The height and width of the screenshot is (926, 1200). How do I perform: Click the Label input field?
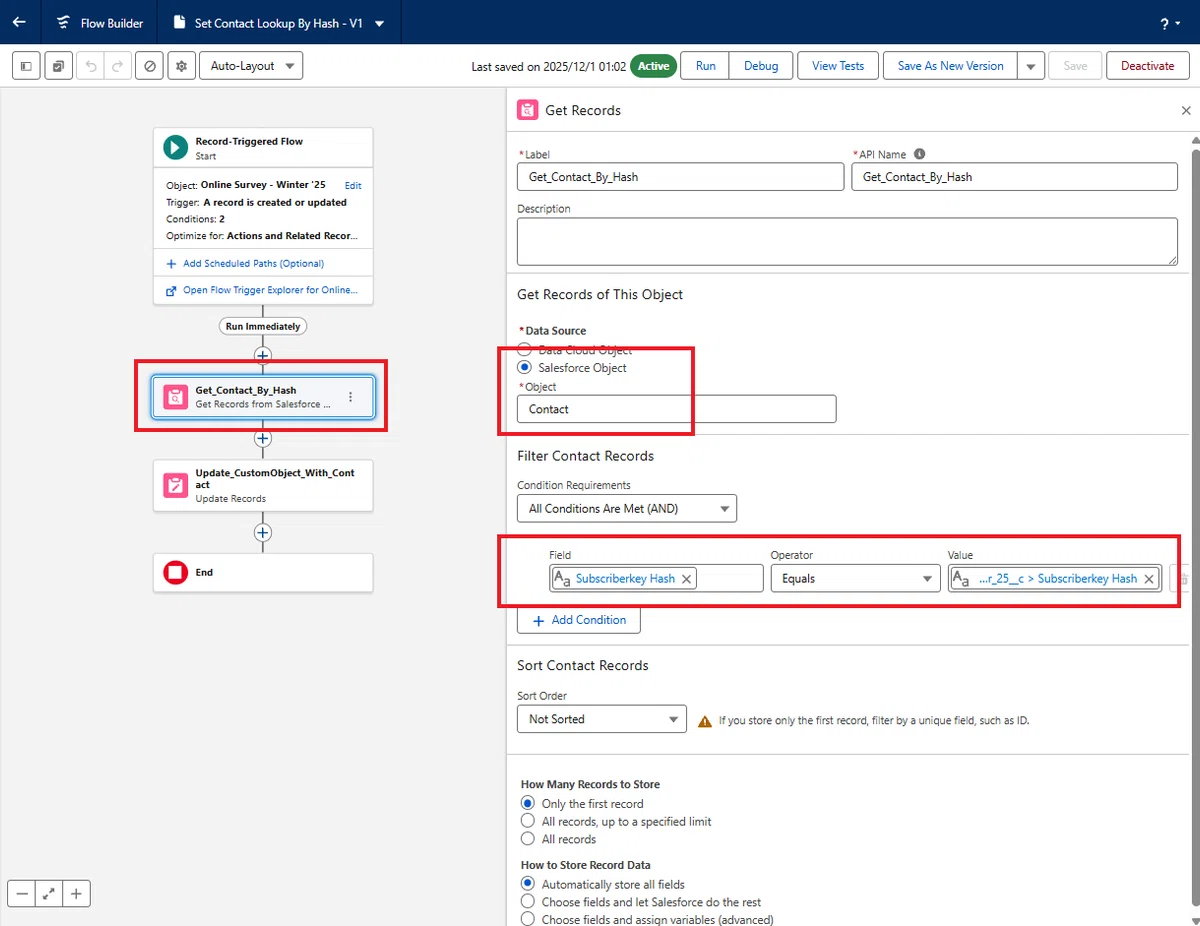[681, 177]
